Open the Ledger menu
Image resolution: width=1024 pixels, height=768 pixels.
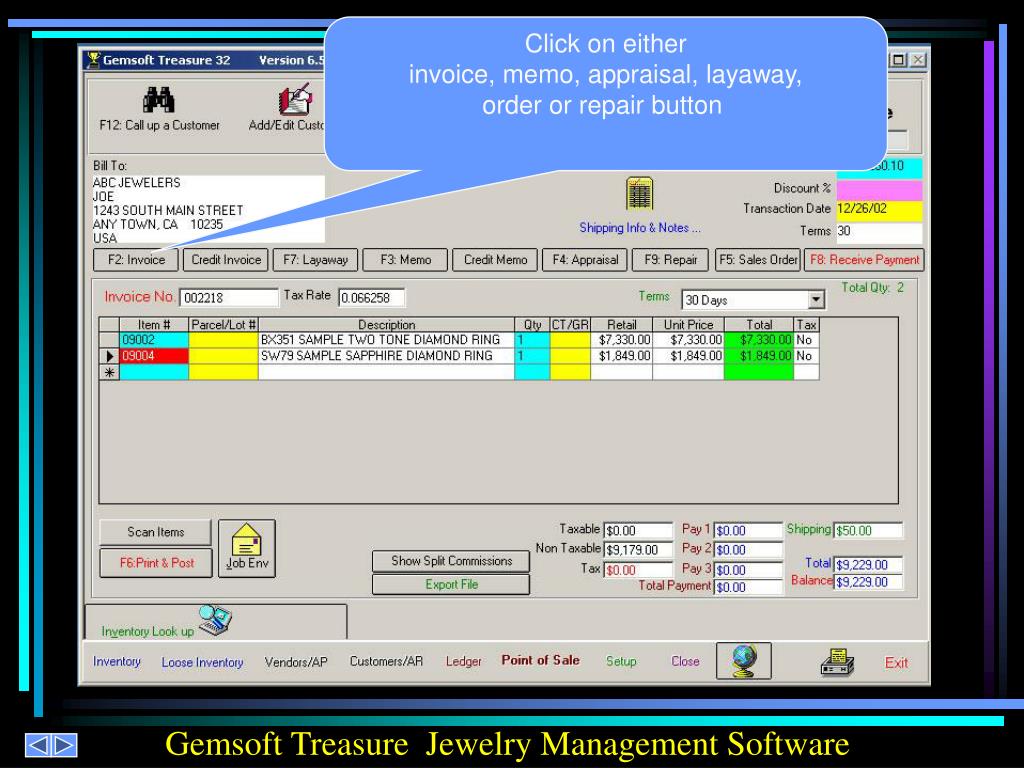(x=464, y=662)
